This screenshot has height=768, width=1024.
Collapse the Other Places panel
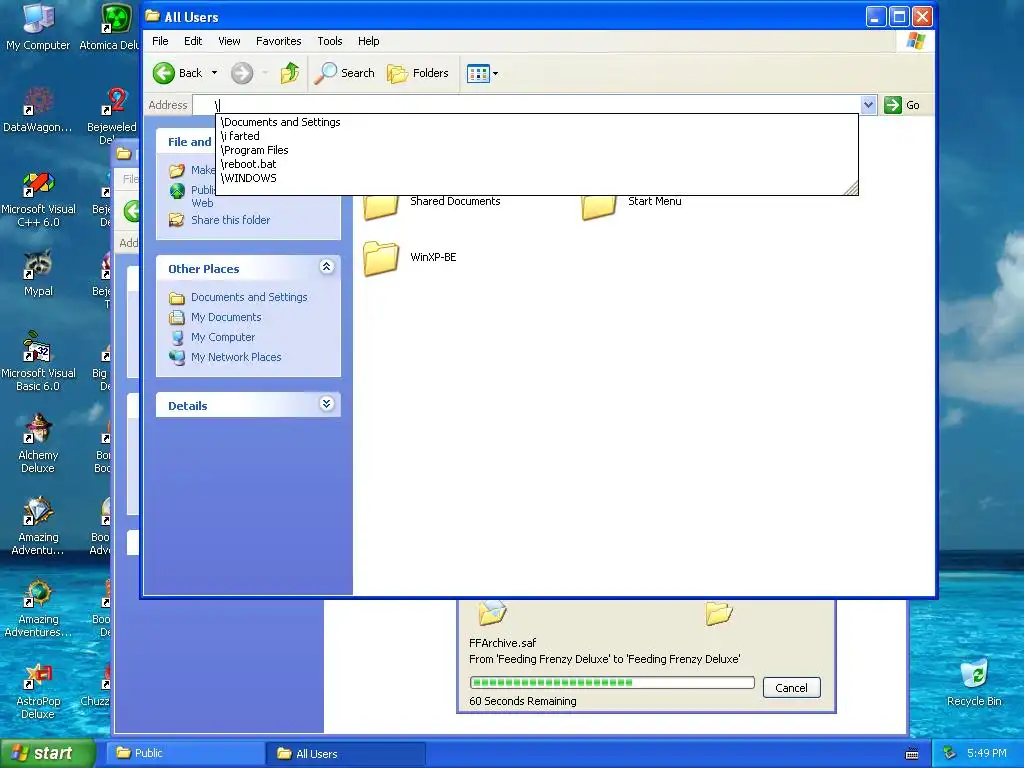pyautogui.click(x=327, y=266)
